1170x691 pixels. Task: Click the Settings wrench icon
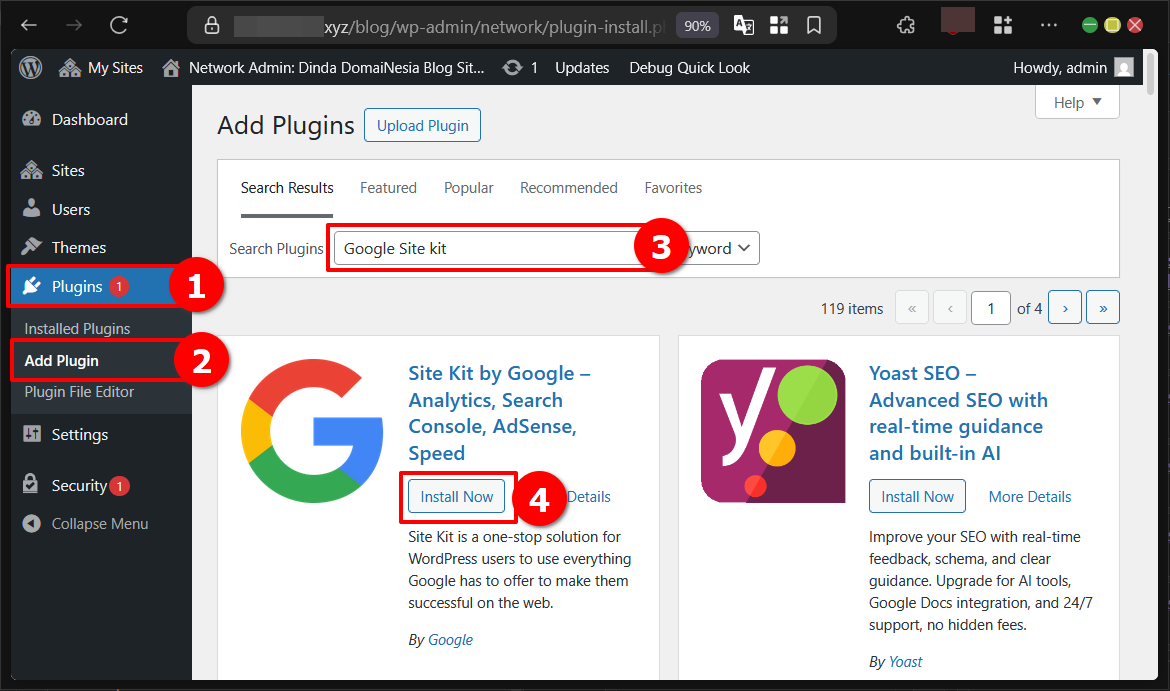(31, 434)
